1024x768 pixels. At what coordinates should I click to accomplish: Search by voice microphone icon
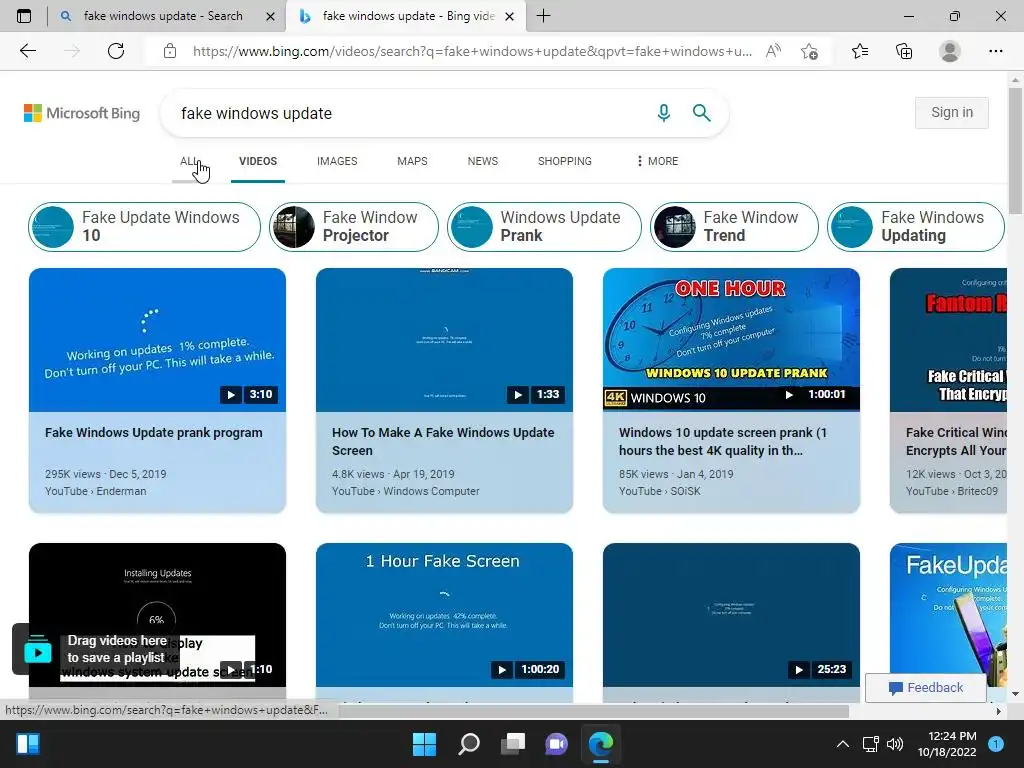click(x=664, y=113)
